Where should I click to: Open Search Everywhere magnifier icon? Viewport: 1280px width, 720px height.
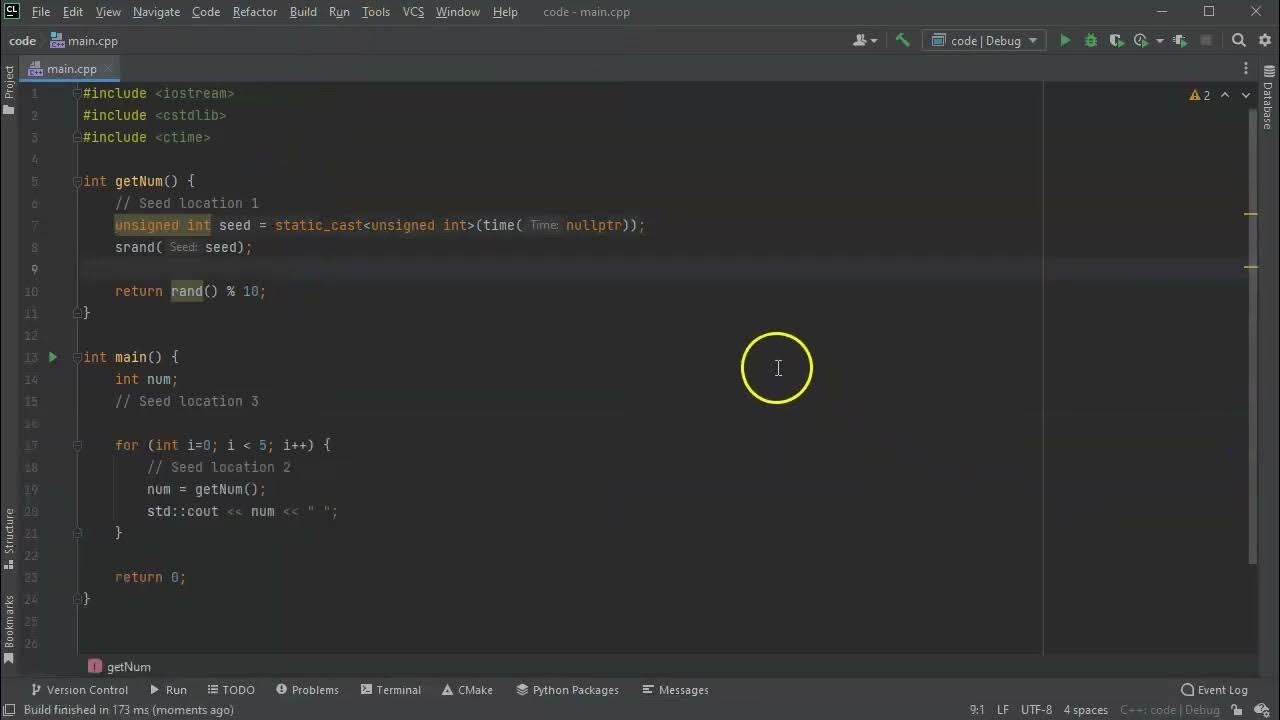(x=1238, y=41)
